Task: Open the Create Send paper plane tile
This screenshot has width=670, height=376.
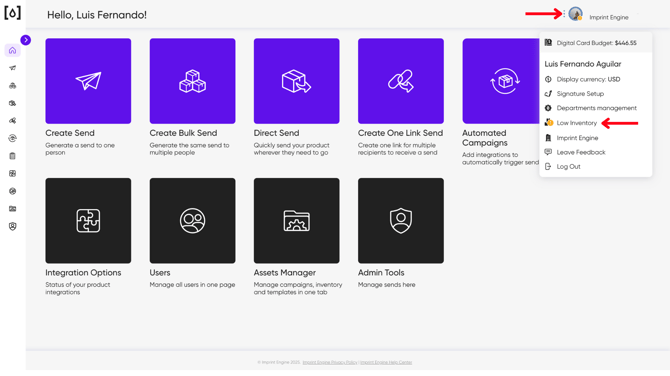Action: (88, 81)
